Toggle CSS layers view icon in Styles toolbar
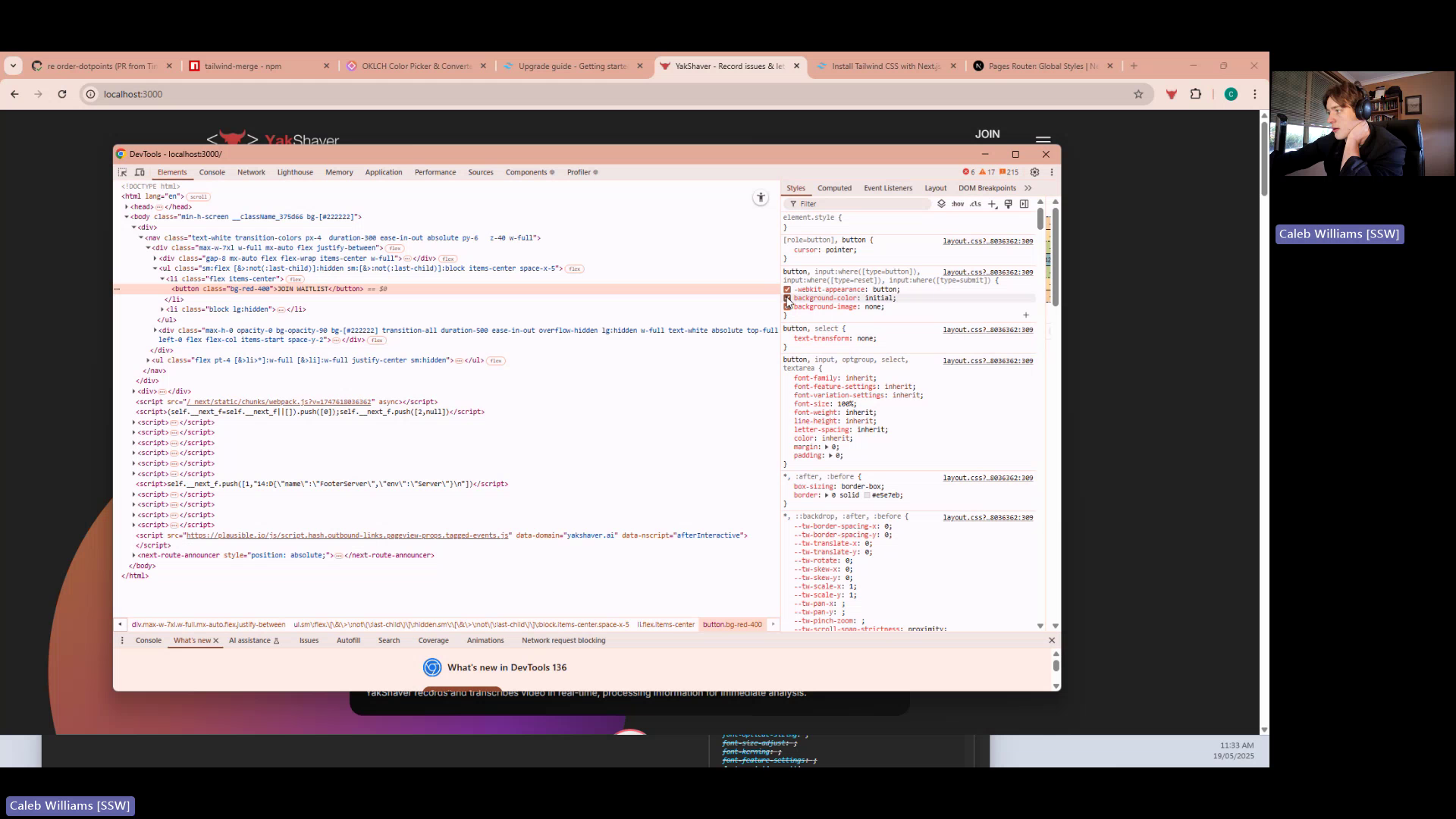Viewport: 1456px width, 819px height. 941,204
